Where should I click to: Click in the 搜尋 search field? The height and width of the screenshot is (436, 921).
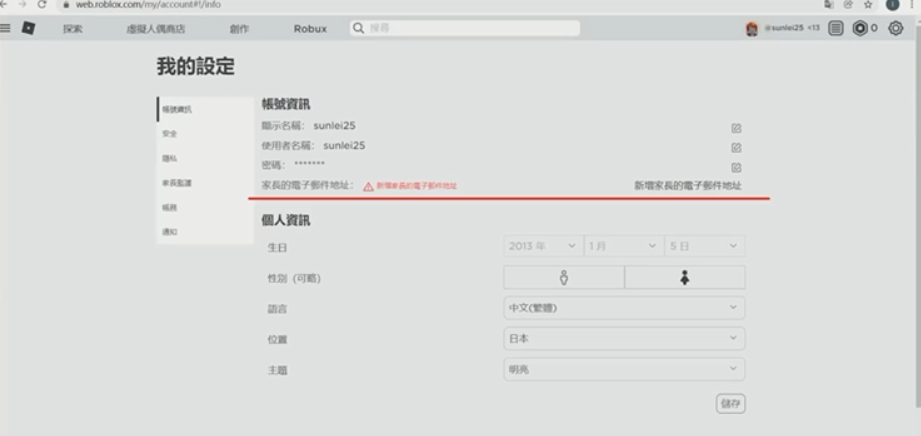pos(465,28)
